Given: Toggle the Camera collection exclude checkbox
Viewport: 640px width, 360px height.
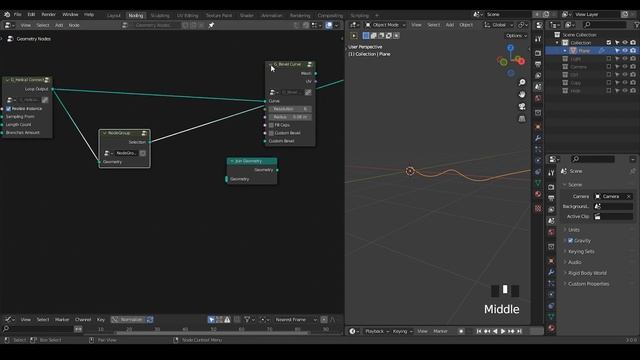Looking at the screenshot, I should 609,67.
